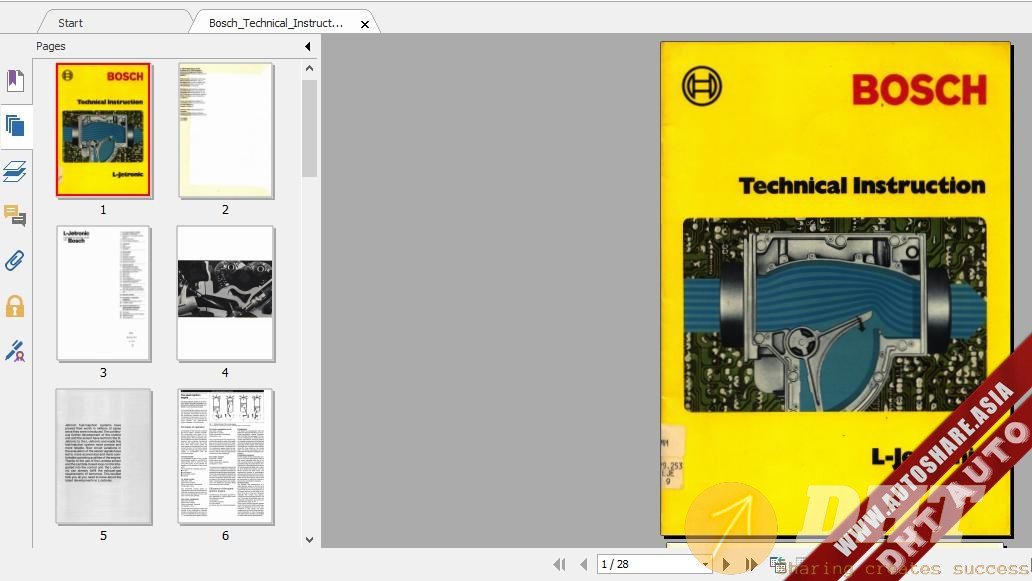Click the Pages panel title

(x=51, y=46)
